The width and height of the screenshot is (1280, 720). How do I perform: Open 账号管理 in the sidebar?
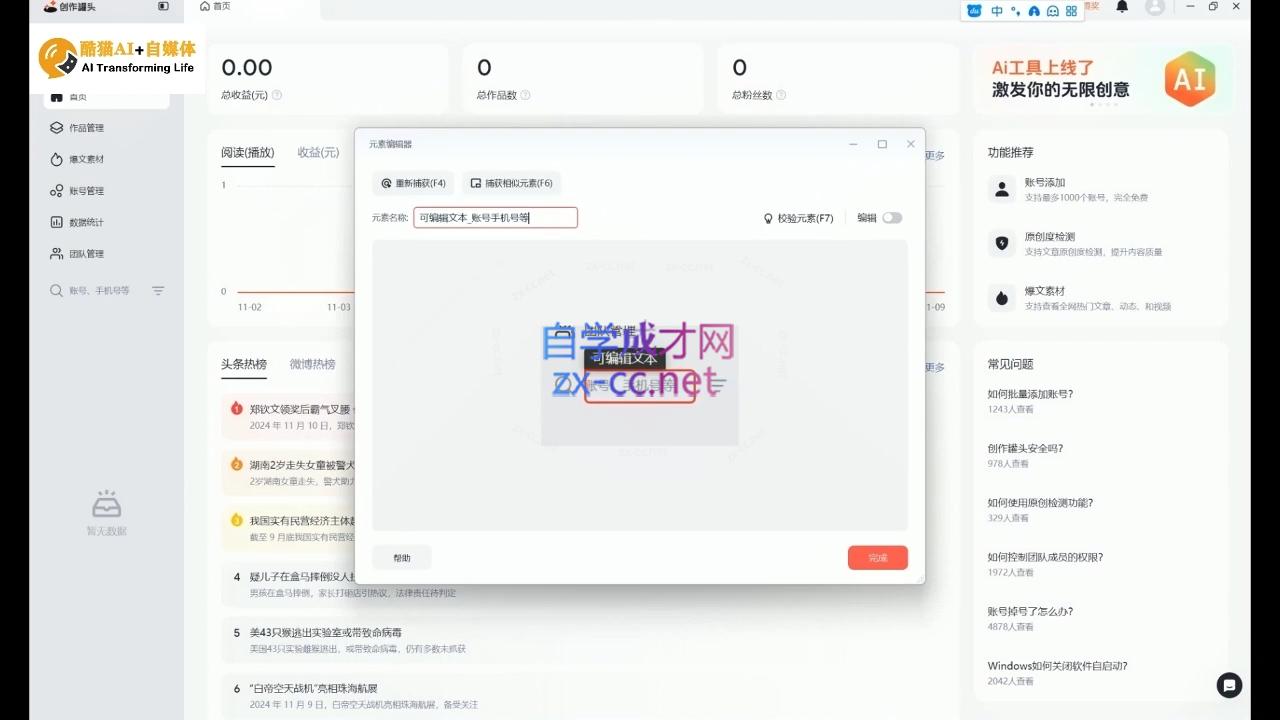coord(78,191)
